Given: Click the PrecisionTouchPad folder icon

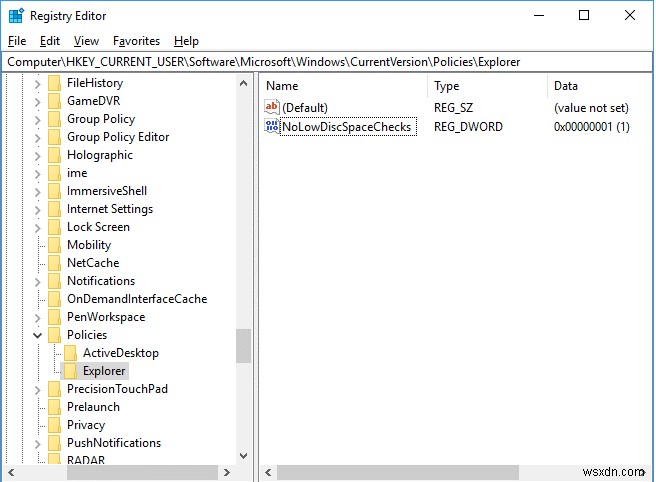Looking at the screenshot, I should 54,389.
